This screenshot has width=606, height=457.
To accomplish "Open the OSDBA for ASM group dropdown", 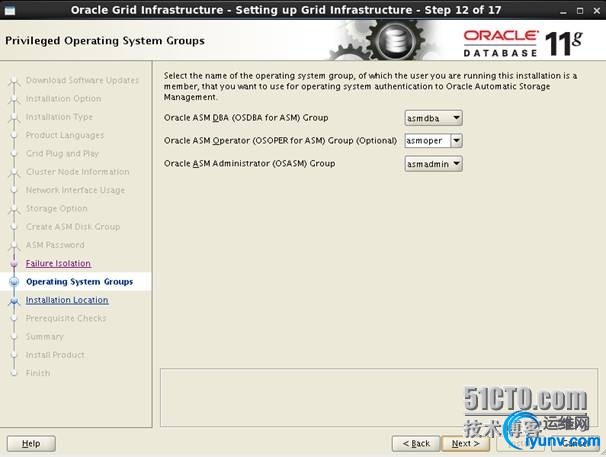I will pyautogui.click(x=433, y=118).
